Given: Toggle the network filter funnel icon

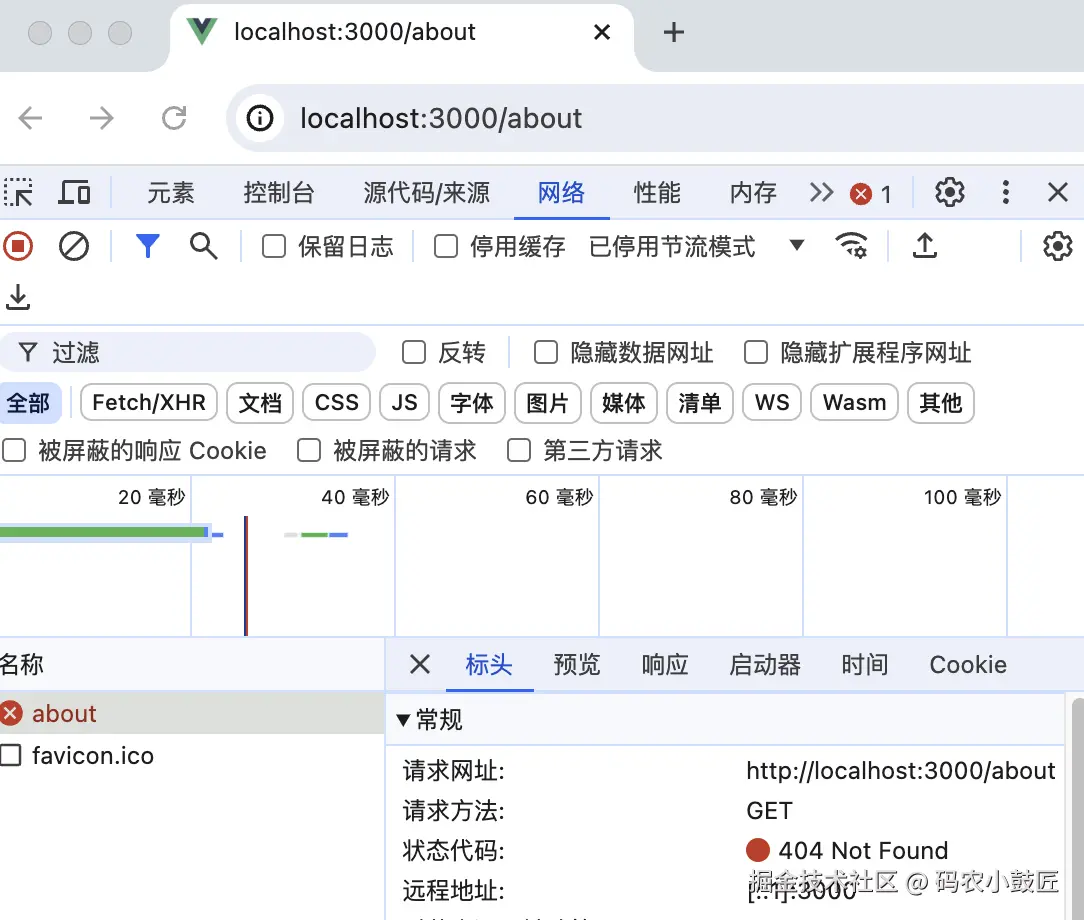Looking at the screenshot, I should (147, 246).
